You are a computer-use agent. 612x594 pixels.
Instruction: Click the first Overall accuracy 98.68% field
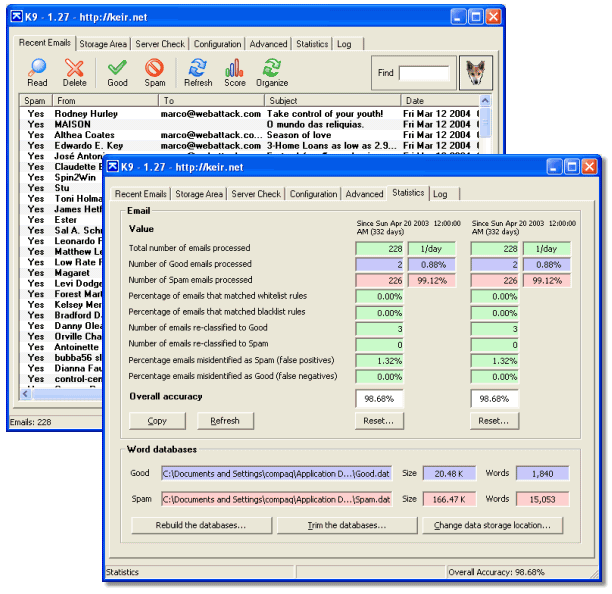coord(379,398)
